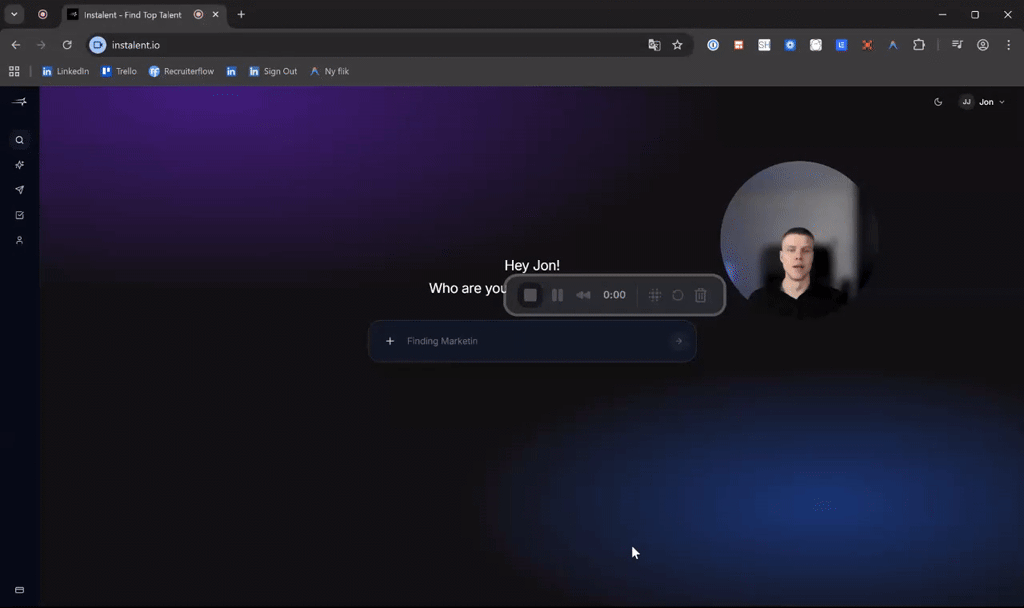Image resolution: width=1024 pixels, height=608 pixels.
Task: Open the blue LE extension icon
Action: pos(841,45)
